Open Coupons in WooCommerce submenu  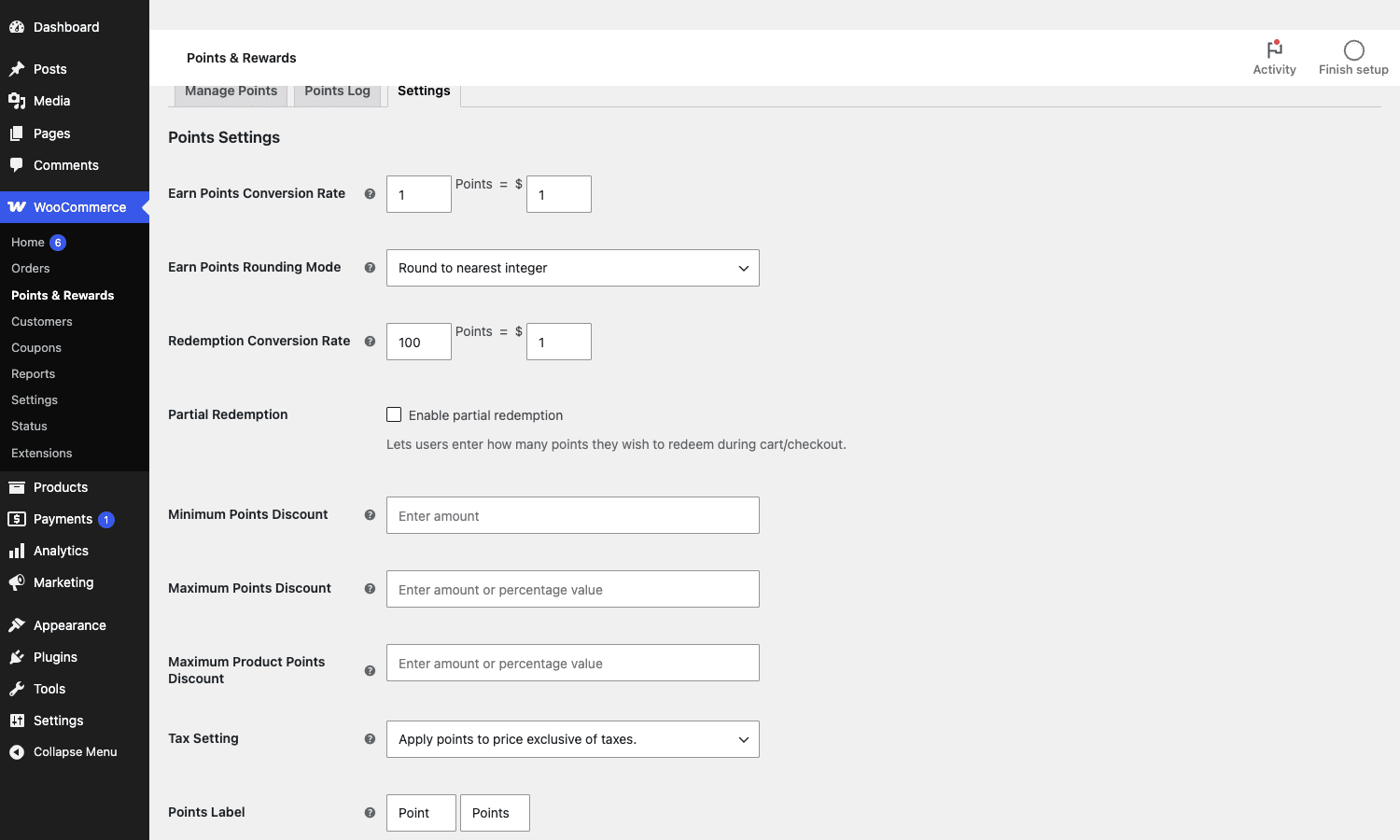36,348
